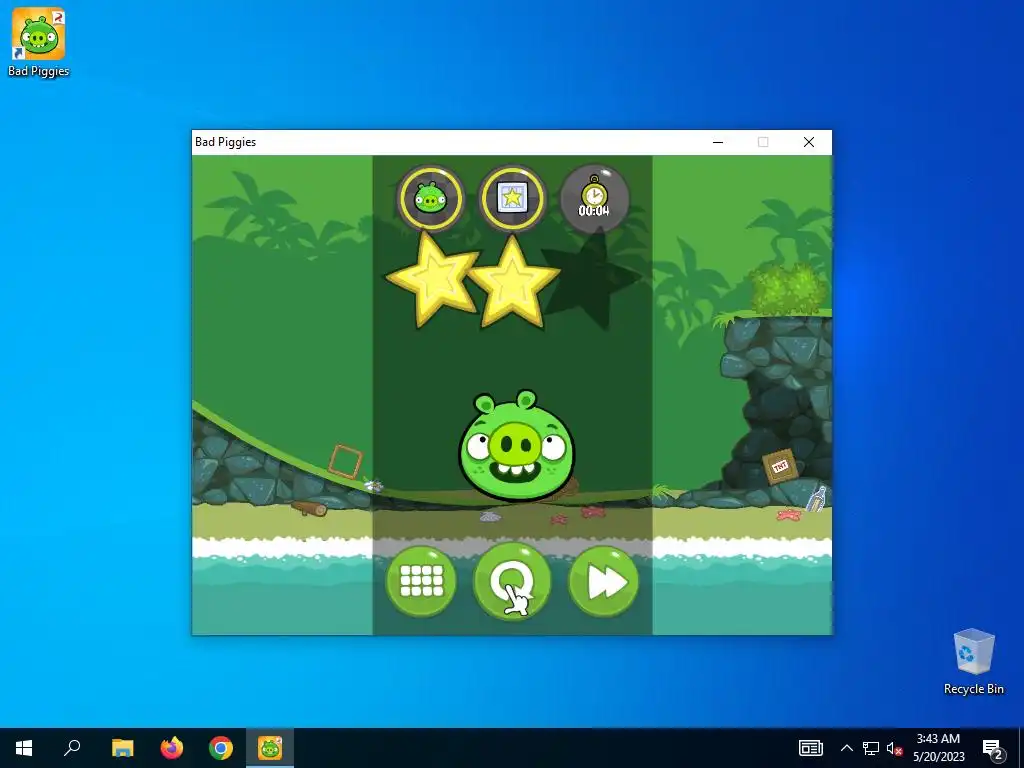Viewport: 1024px width, 768px height.
Task: Open the Recycle Bin desktop icon
Action: tap(974, 662)
